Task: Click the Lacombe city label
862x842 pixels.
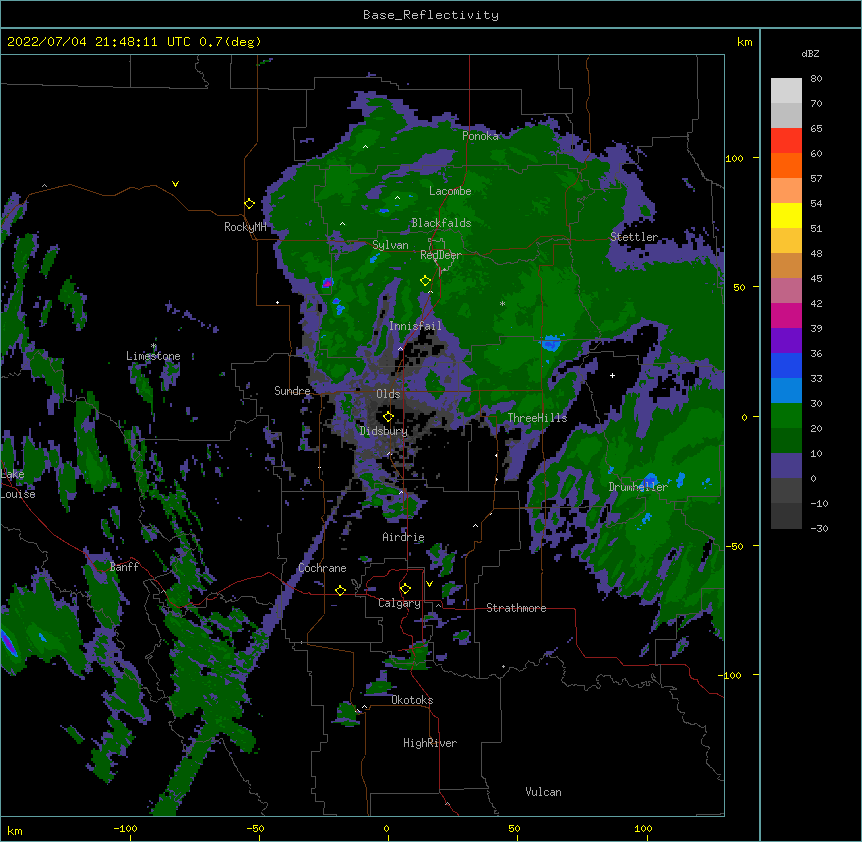Action: click(x=450, y=191)
